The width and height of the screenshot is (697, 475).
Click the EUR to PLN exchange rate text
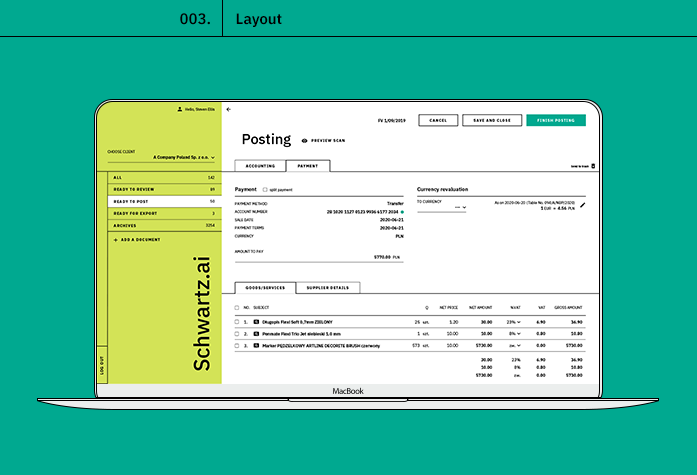pos(558,208)
